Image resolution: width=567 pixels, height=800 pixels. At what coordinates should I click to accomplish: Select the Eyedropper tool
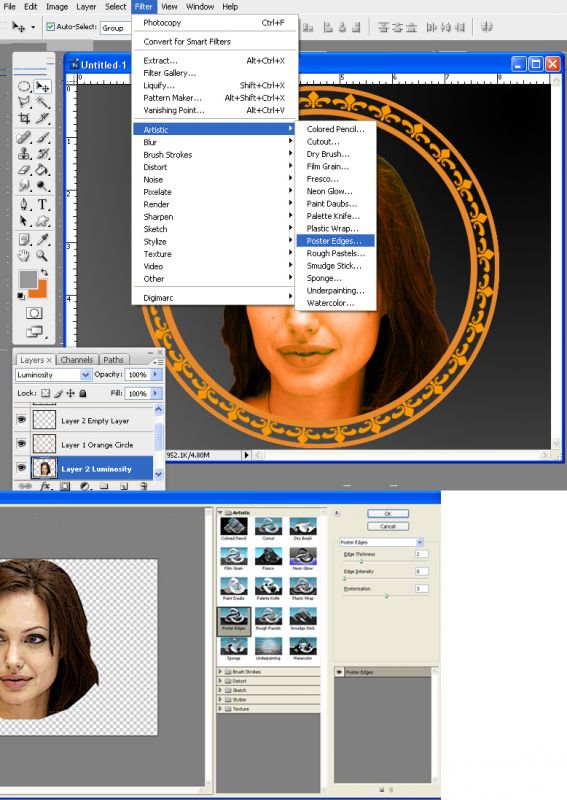(42, 239)
